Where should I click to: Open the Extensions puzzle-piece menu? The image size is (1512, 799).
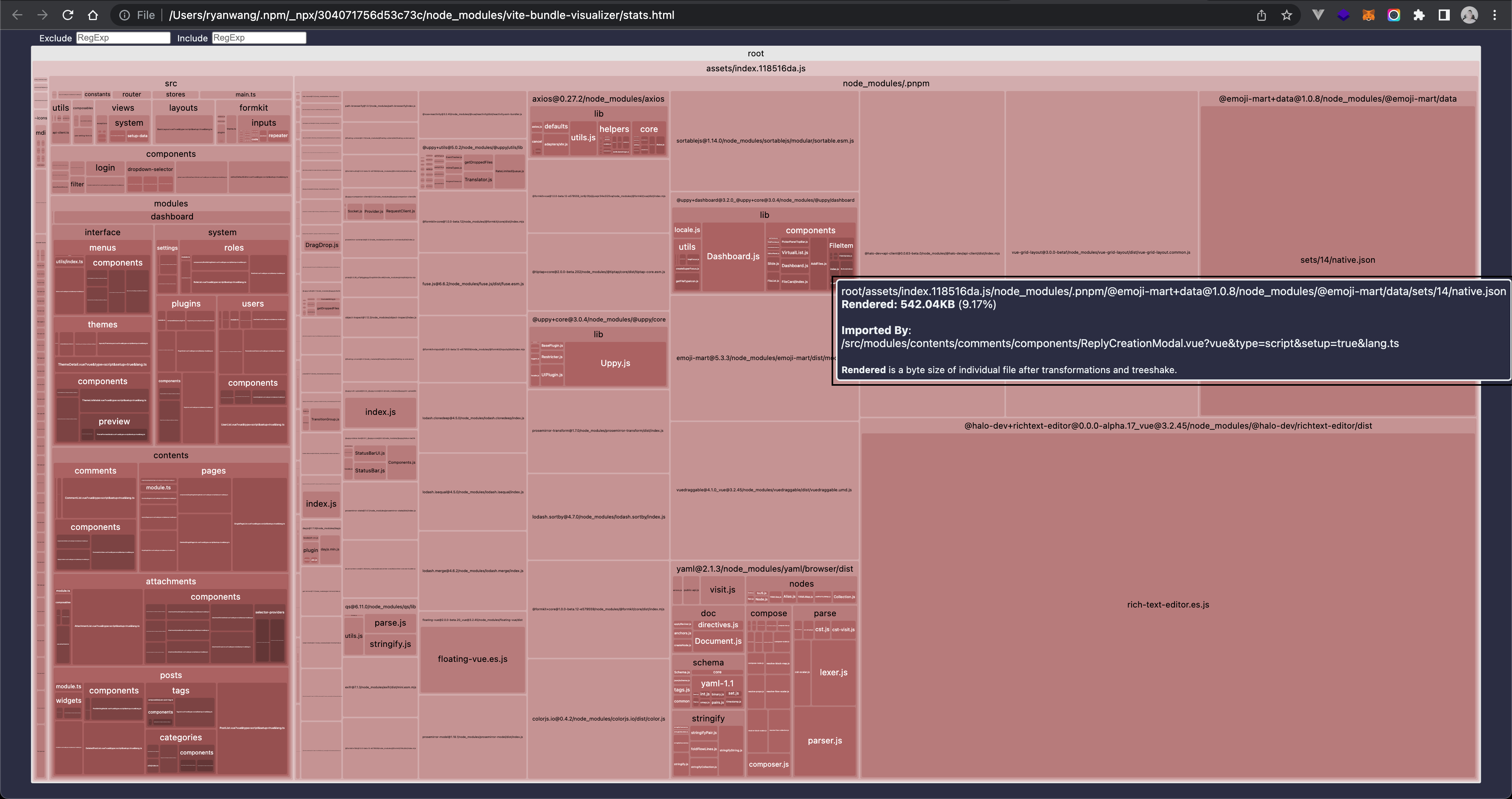(1419, 15)
